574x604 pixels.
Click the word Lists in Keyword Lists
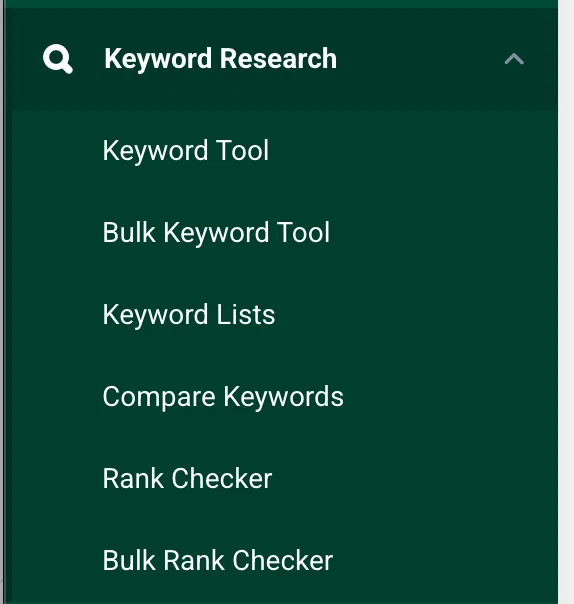click(246, 314)
